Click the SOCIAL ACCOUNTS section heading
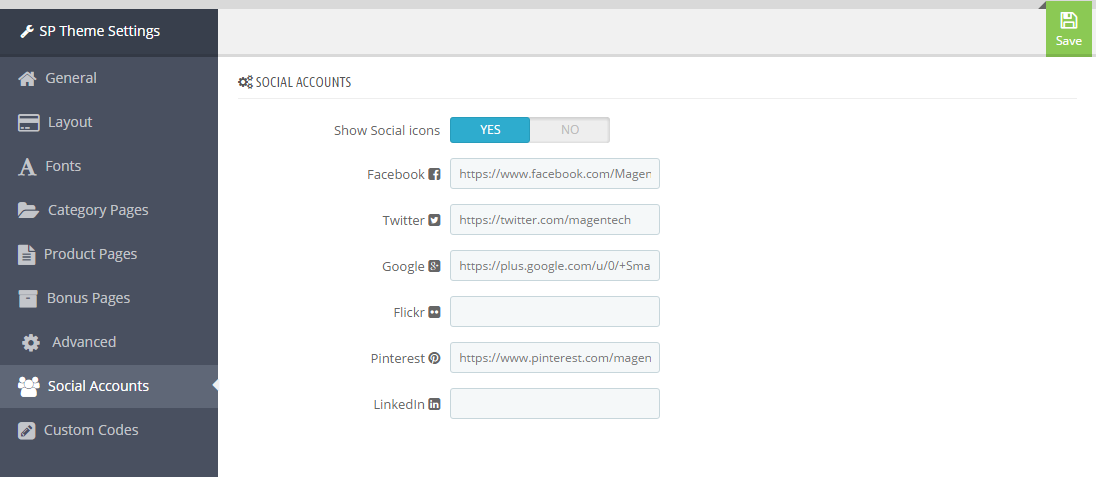 pyautogui.click(x=303, y=83)
